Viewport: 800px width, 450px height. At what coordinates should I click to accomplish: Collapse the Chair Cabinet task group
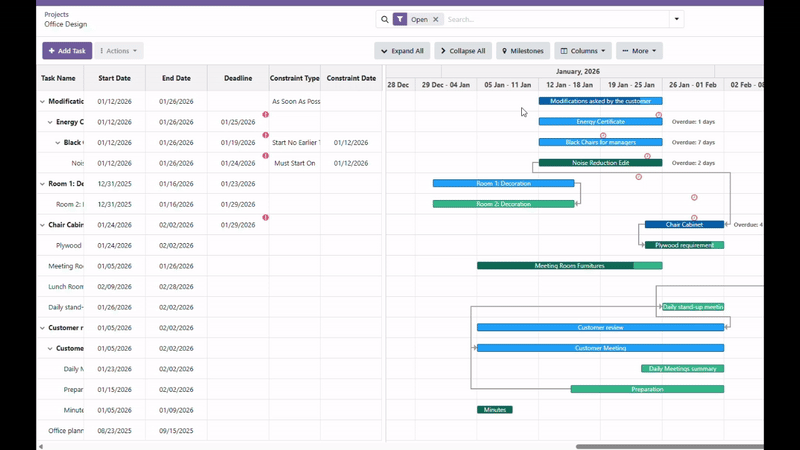coord(42,225)
